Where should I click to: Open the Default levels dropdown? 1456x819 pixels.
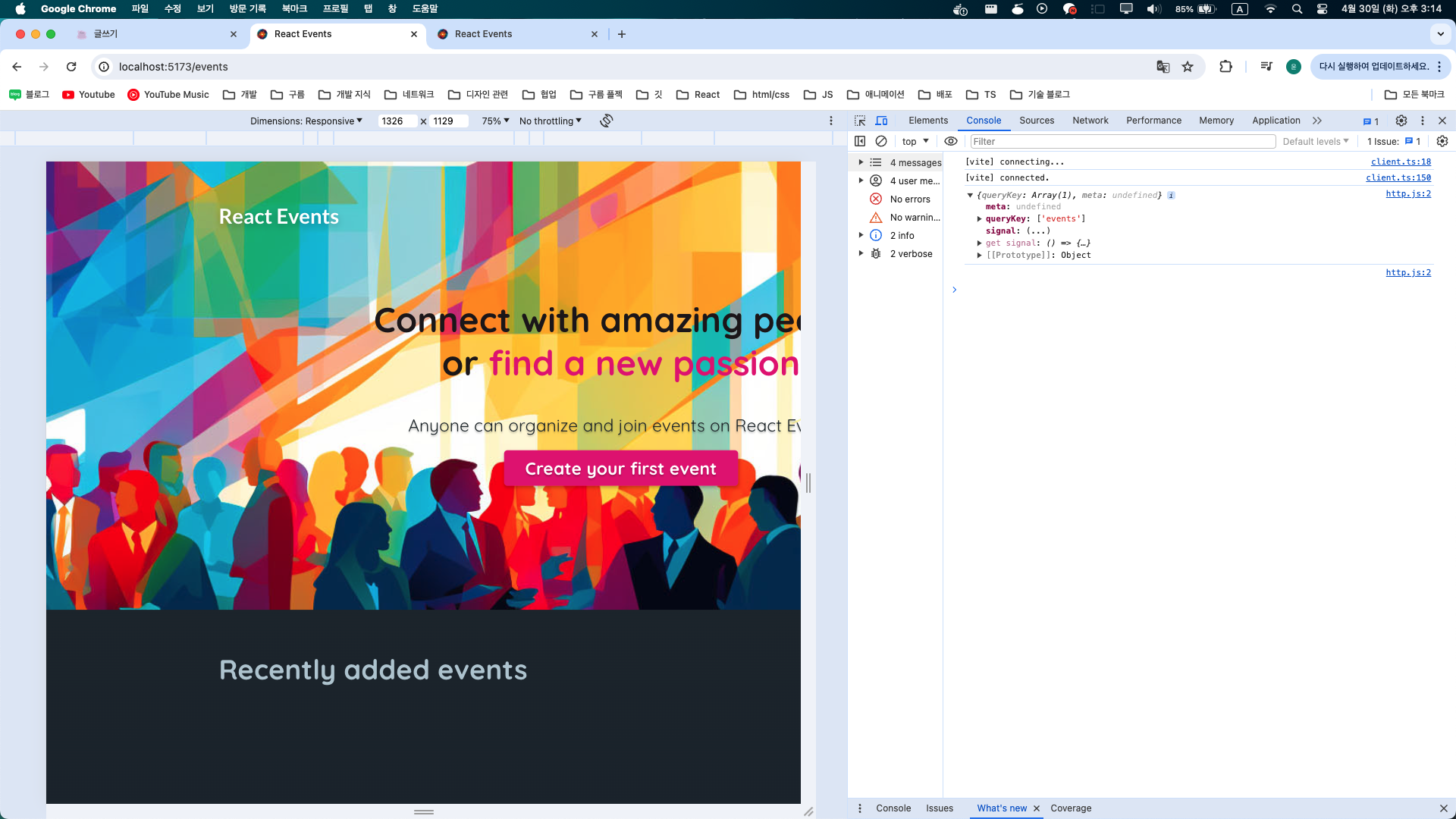click(x=1315, y=141)
